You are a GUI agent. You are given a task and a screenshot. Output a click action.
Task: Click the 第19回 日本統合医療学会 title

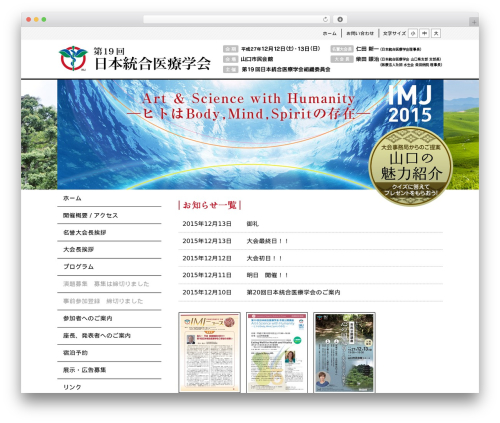[x=152, y=59]
